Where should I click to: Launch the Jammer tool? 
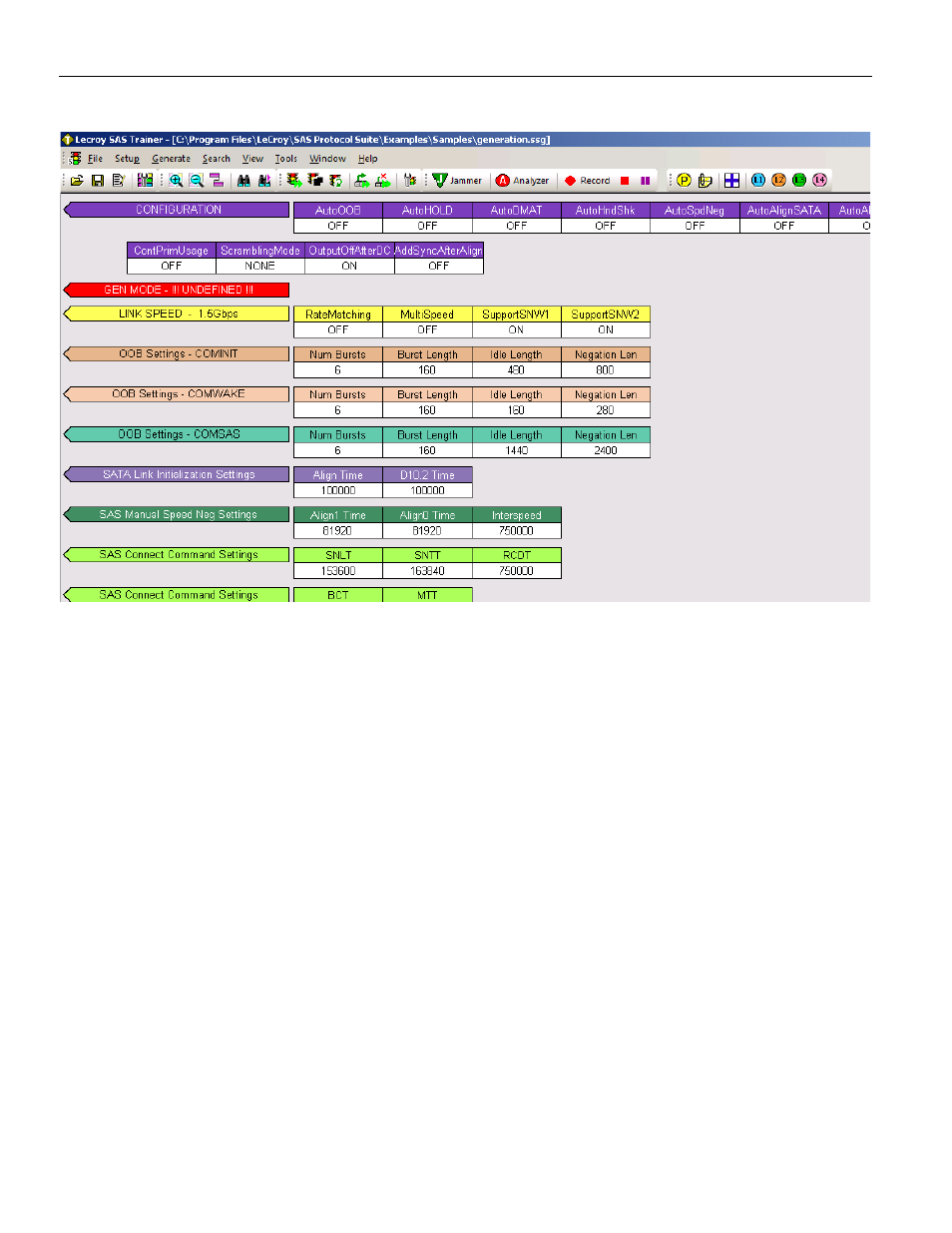[457, 181]
